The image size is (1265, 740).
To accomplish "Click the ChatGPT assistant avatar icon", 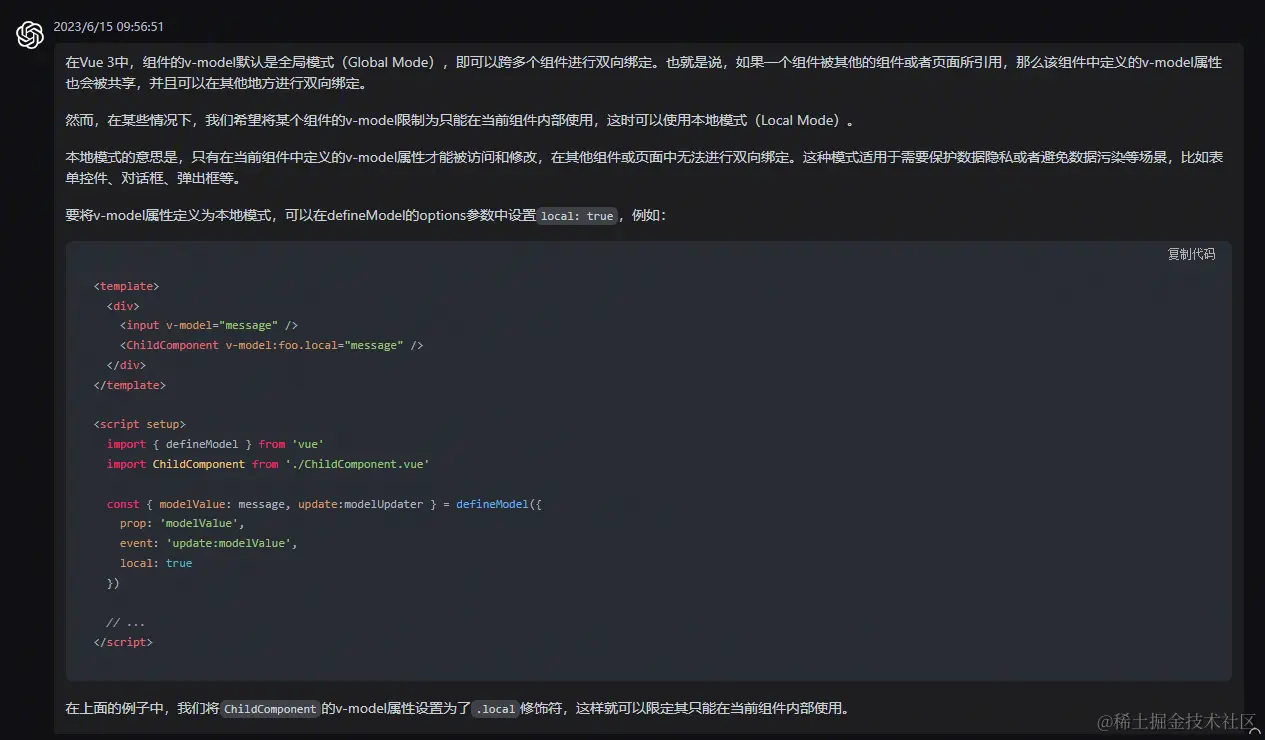I will [x=29, y=34].
